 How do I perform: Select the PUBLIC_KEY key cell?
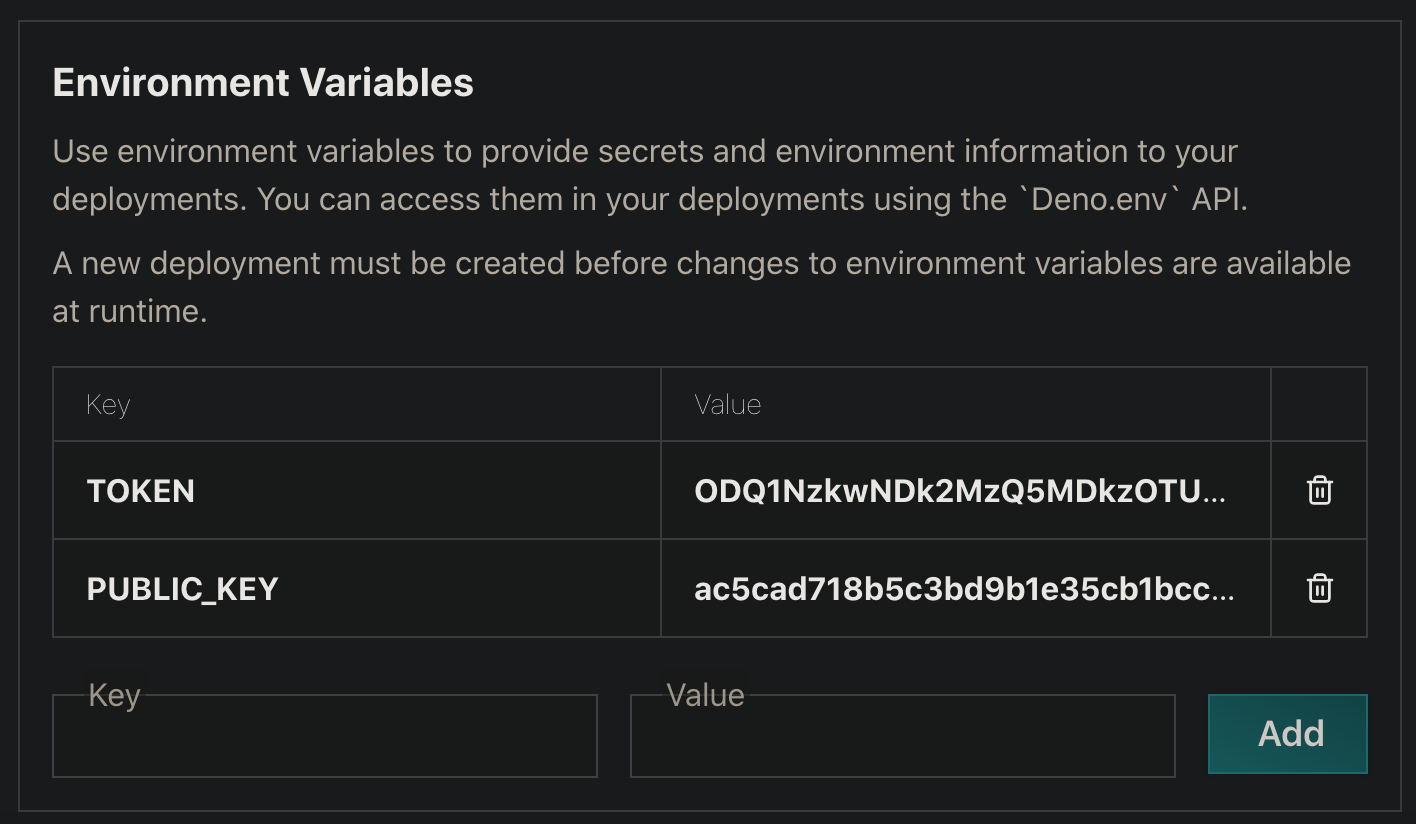tap(182, 589)
